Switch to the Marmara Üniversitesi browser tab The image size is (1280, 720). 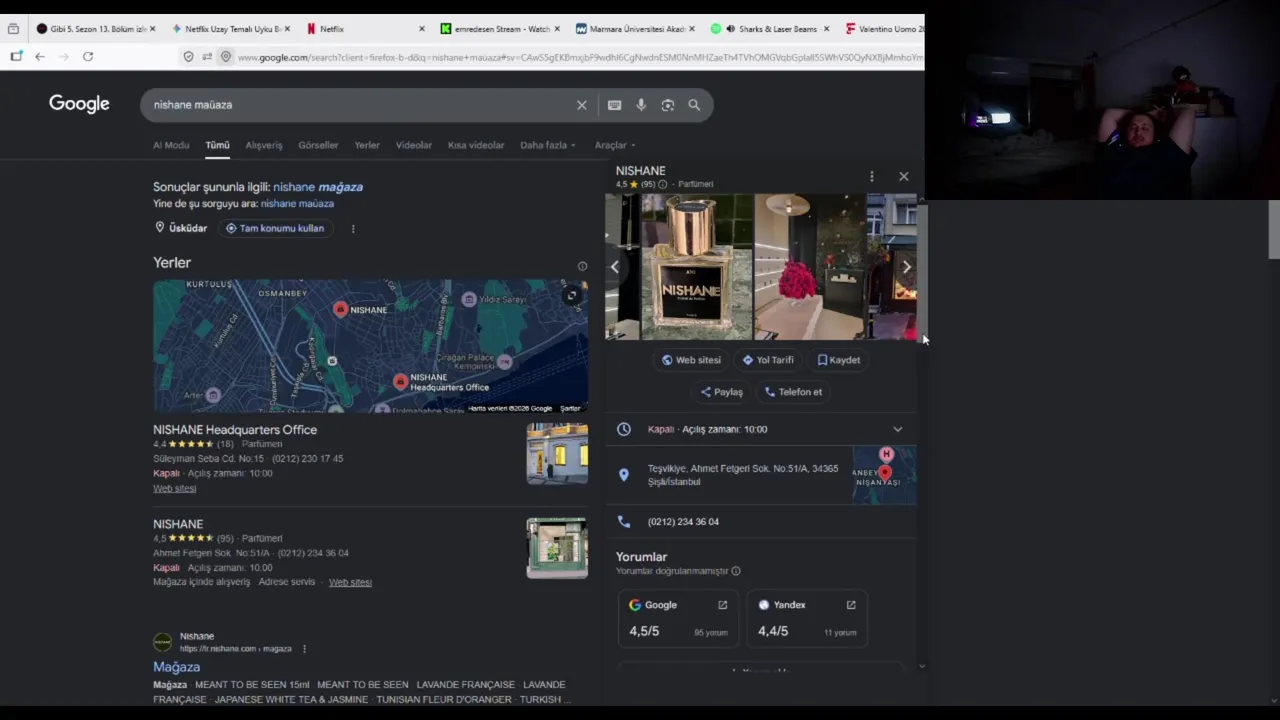[635, 29]
